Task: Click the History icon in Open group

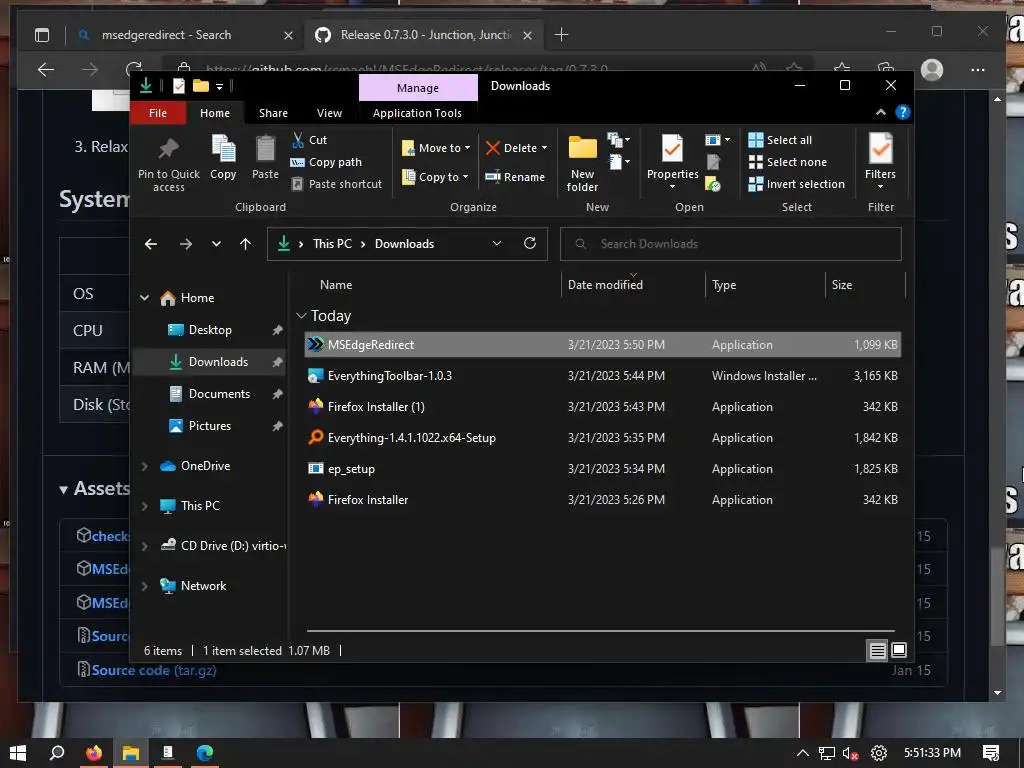Action: click(x=713, y=184)
